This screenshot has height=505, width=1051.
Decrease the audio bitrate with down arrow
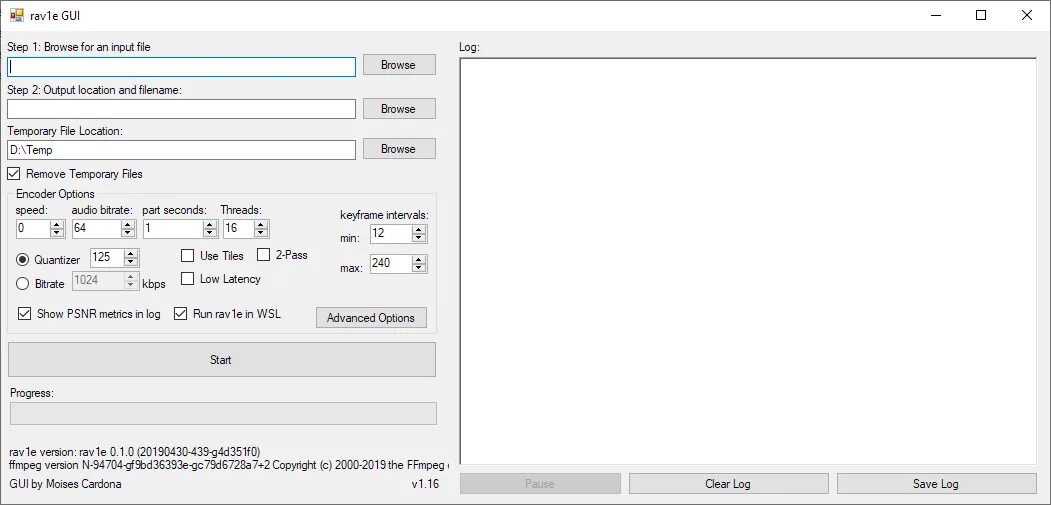(128, 233)
